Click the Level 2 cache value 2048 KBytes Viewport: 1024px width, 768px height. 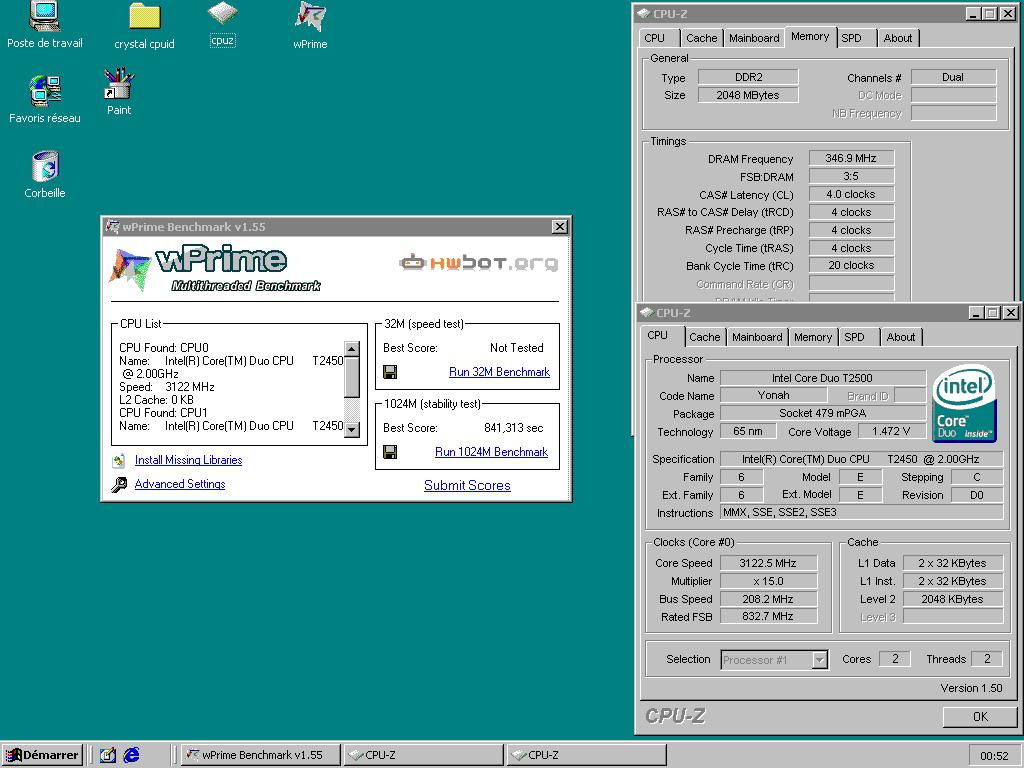point(952,599)
